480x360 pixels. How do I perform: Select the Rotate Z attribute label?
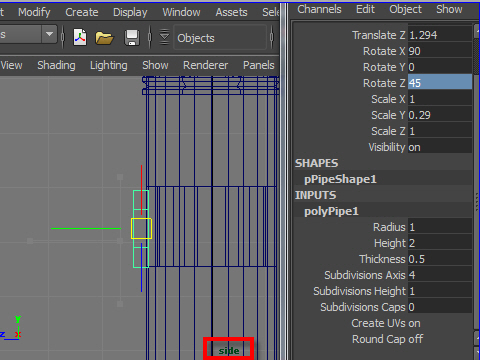pyautogui.click(x=384, y=83)
